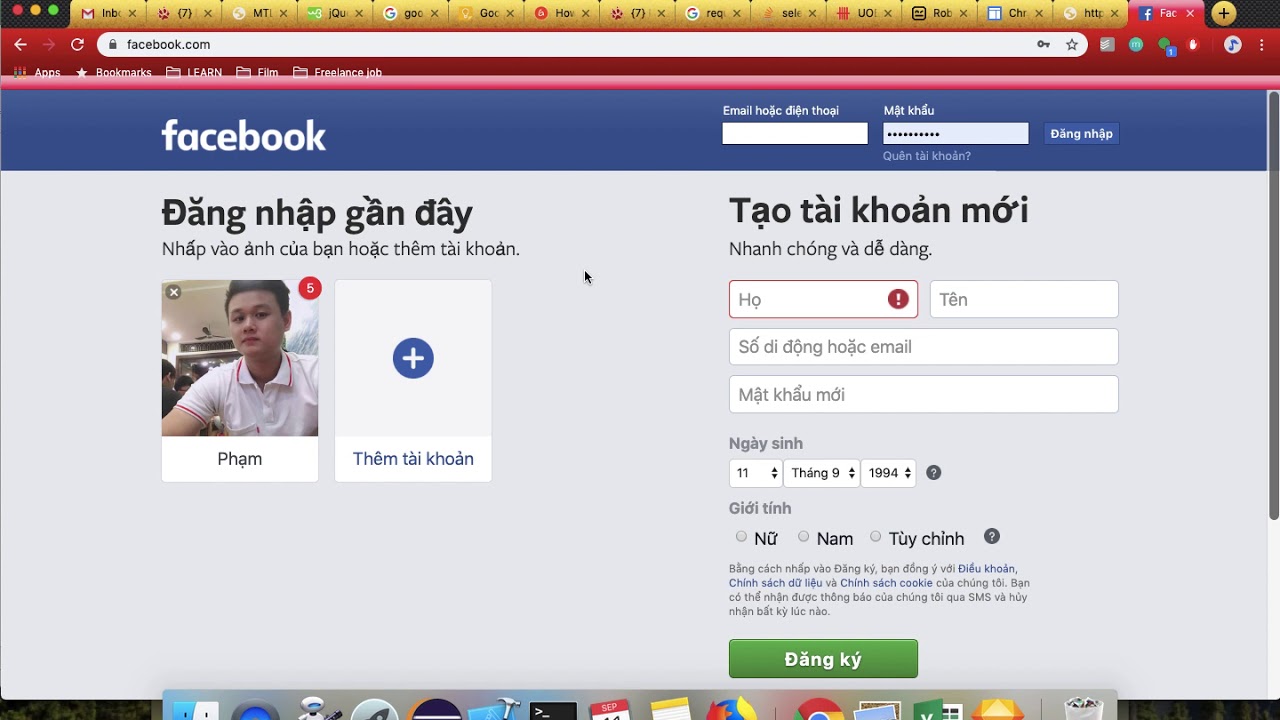The image size is (1280, 720).
Task: Remove the Phạm account with the X icon
Action: [174, 292]
